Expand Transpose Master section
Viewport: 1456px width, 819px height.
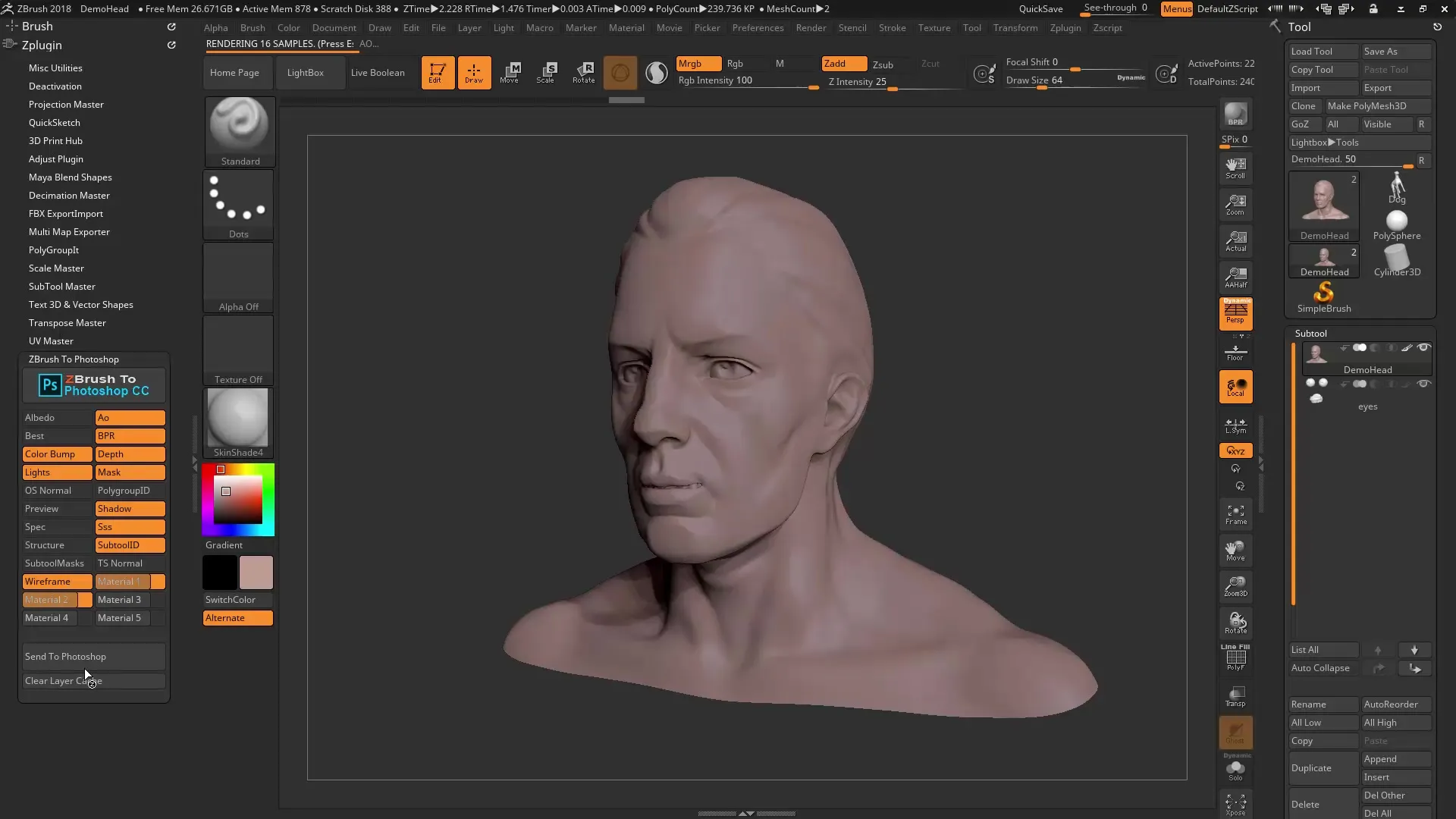[x=67, y=323]
